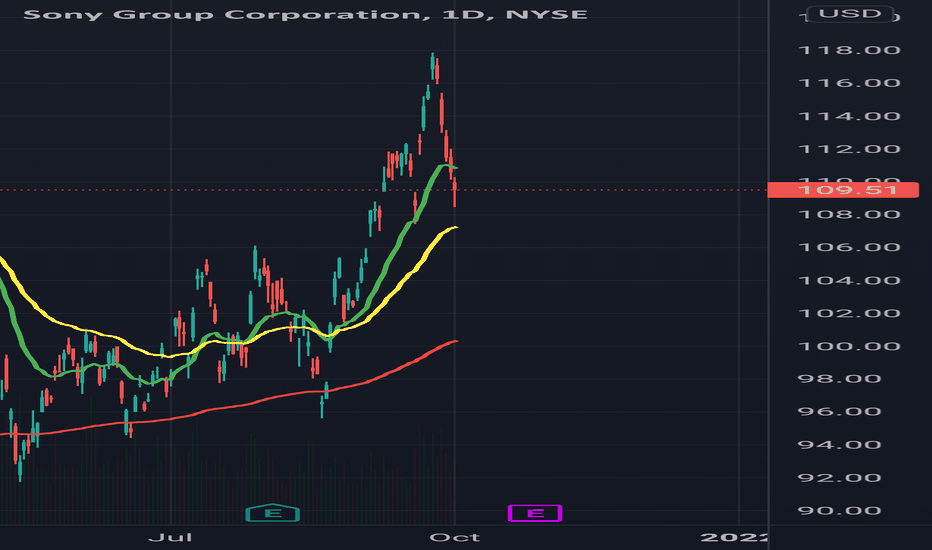Click the 92.00 price axis label
The height and width of the screenshot is (550, 932).
click(x=839, y=478)
